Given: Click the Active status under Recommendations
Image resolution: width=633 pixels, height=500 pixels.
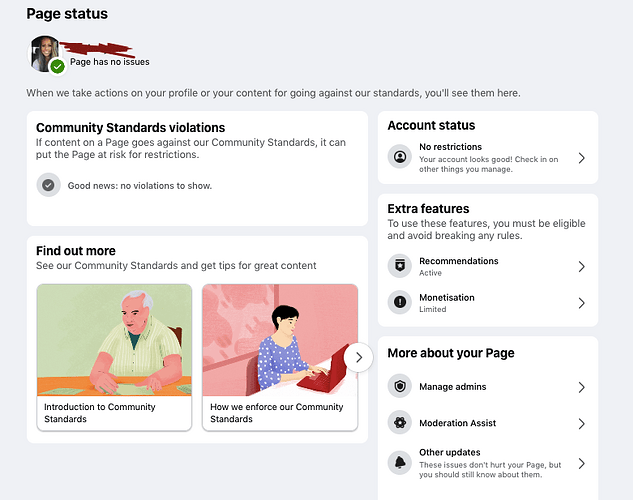Looking at the screenshot, I should (430, 273).
